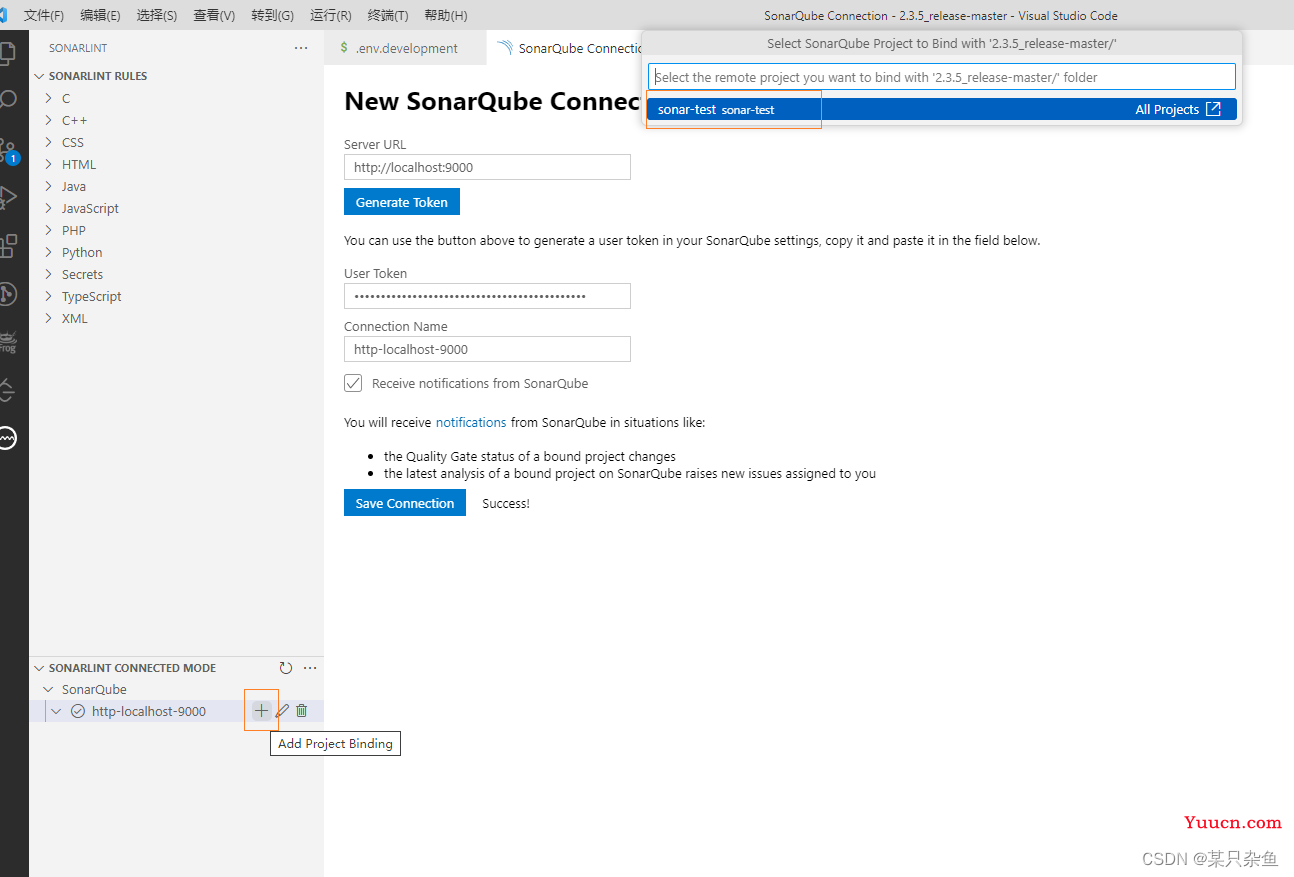Expand the Secrets rules node
This screenshot has width=1294, height=877.
pyautogui.click(x=48, y=274)
